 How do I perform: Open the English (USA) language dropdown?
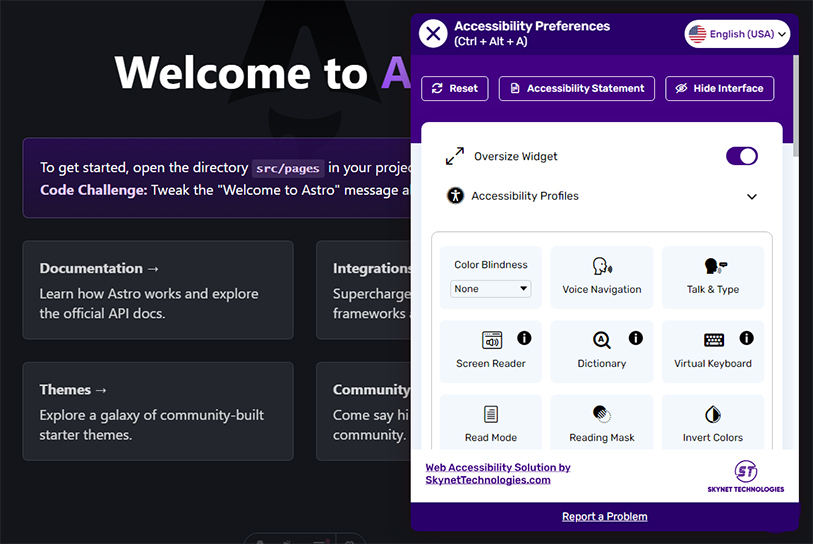point(737,34)
